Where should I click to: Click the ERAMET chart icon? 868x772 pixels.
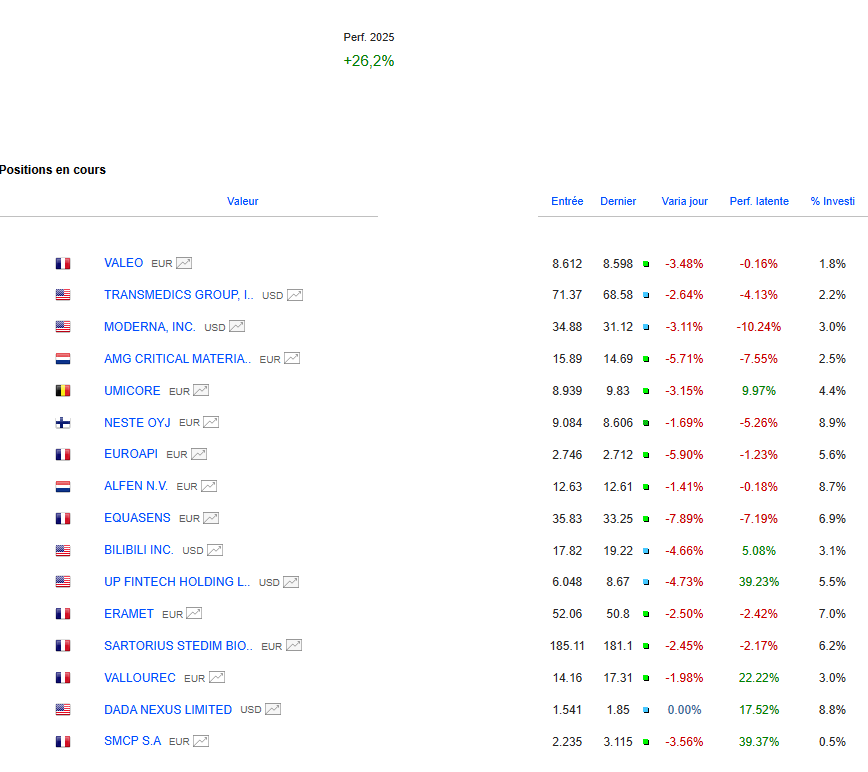pos(194,614)
